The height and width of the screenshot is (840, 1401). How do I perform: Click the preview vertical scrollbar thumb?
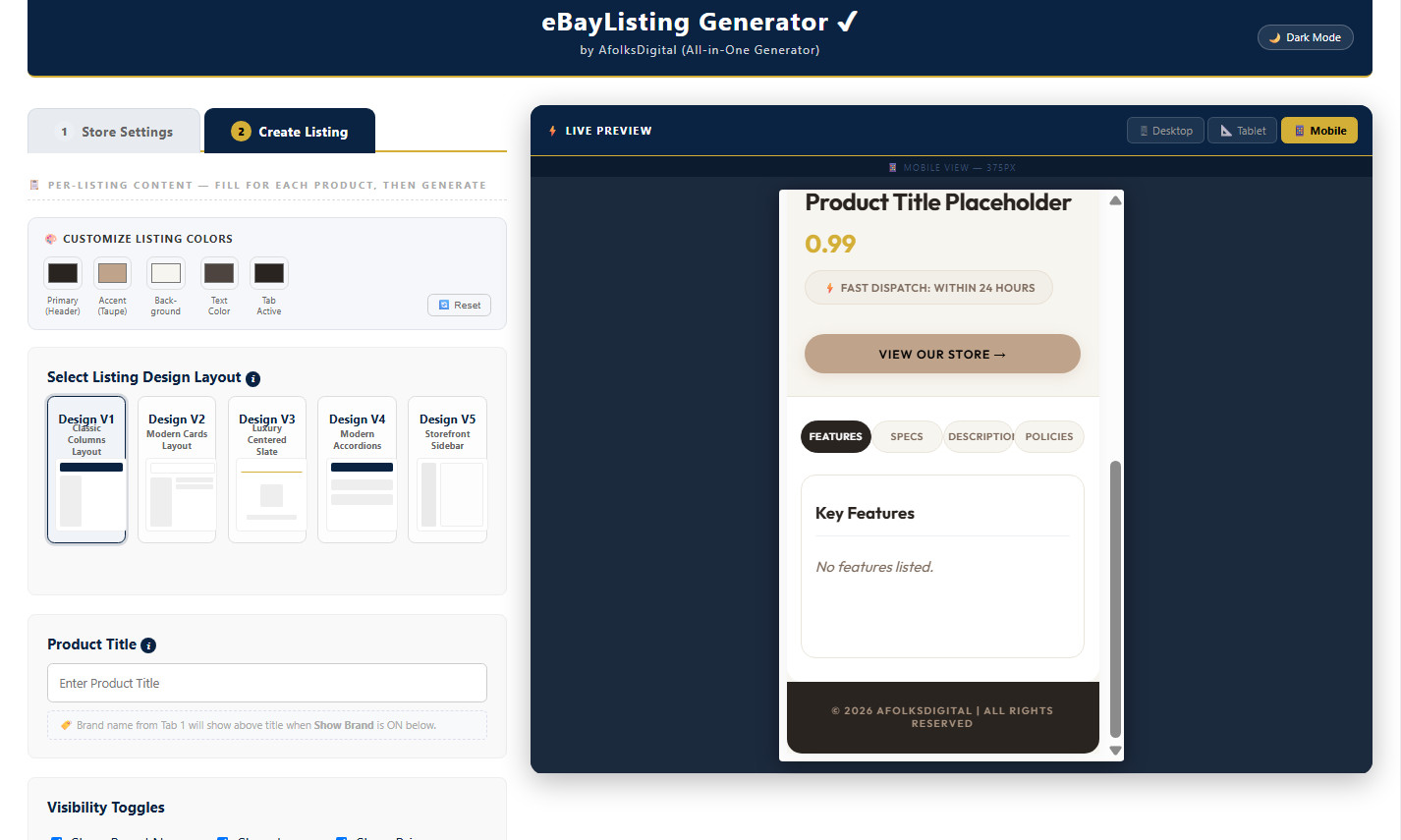tap(1115, 599)
